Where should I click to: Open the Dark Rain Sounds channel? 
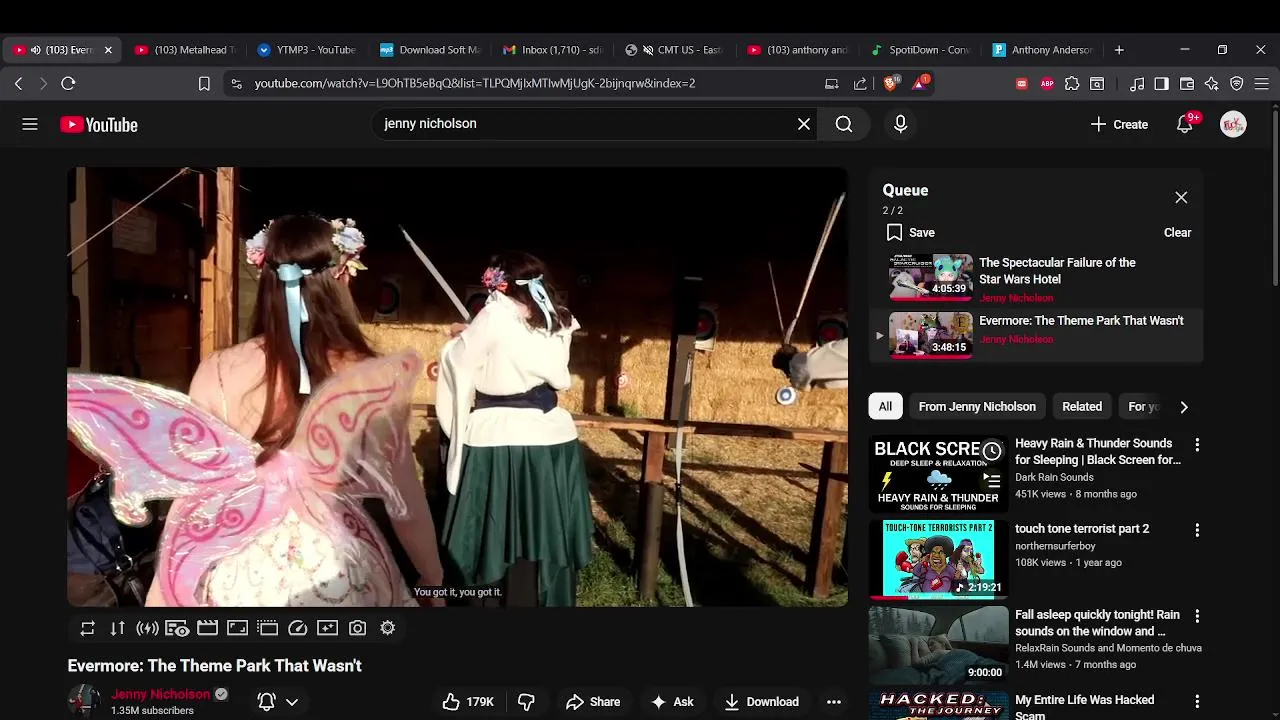(x=1054, y=477)
